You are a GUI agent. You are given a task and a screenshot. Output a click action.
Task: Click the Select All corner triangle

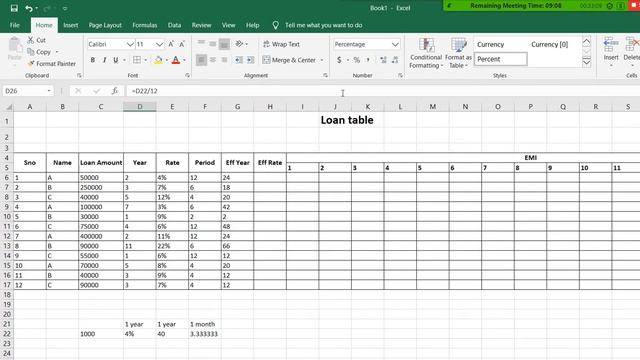pos(8,107)
